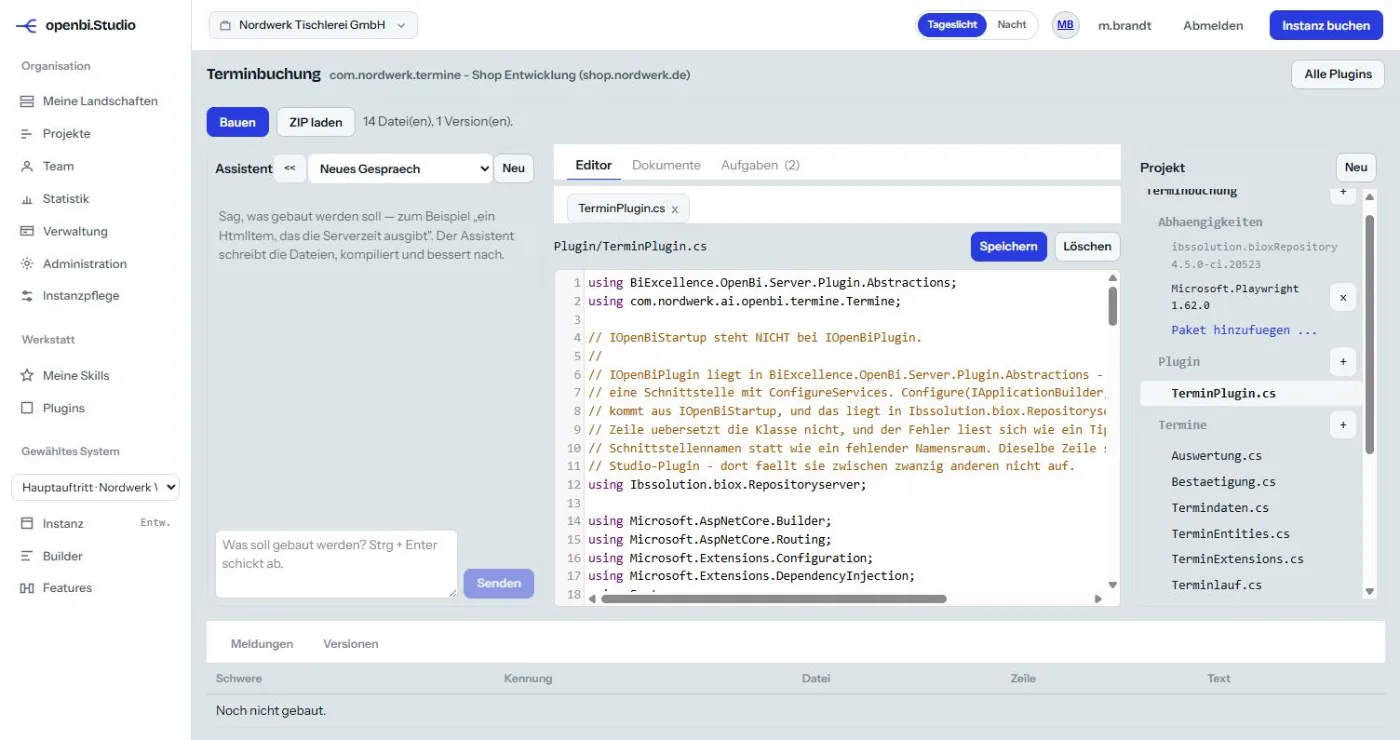Switch to Dokumente tab
The width and height of the screenshot is (1400, 740).
pos(666,165)
